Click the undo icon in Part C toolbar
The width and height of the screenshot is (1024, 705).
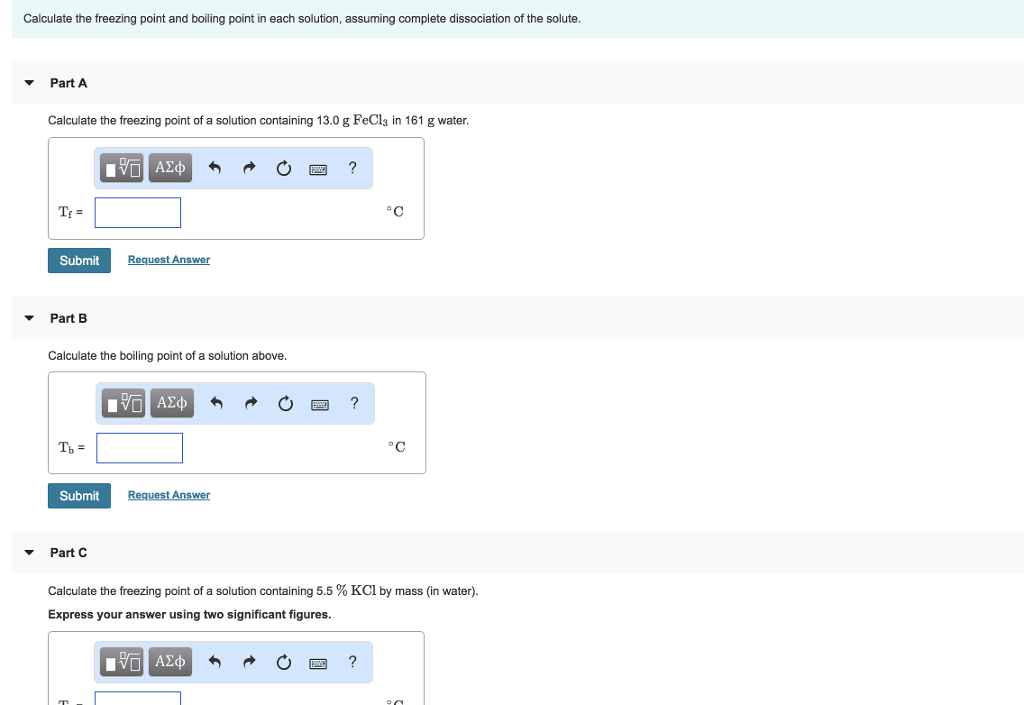tap(215, 661)
